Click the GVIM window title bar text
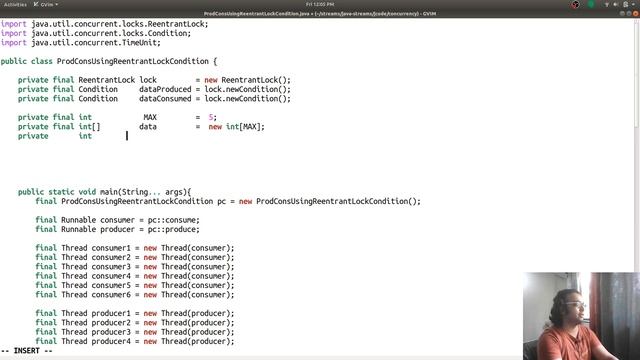 coord(320,13)
